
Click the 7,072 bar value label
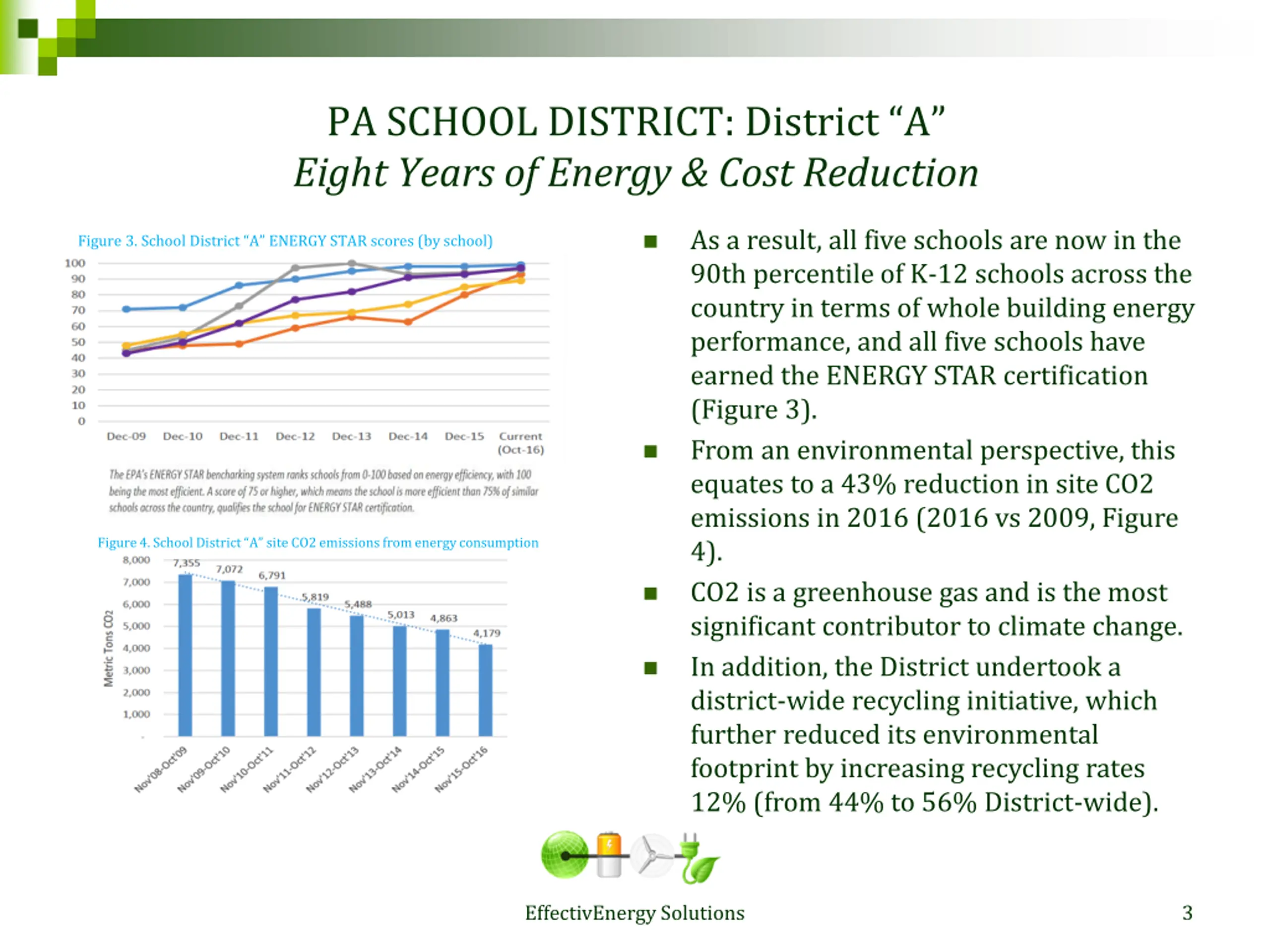tap(229, 569)
